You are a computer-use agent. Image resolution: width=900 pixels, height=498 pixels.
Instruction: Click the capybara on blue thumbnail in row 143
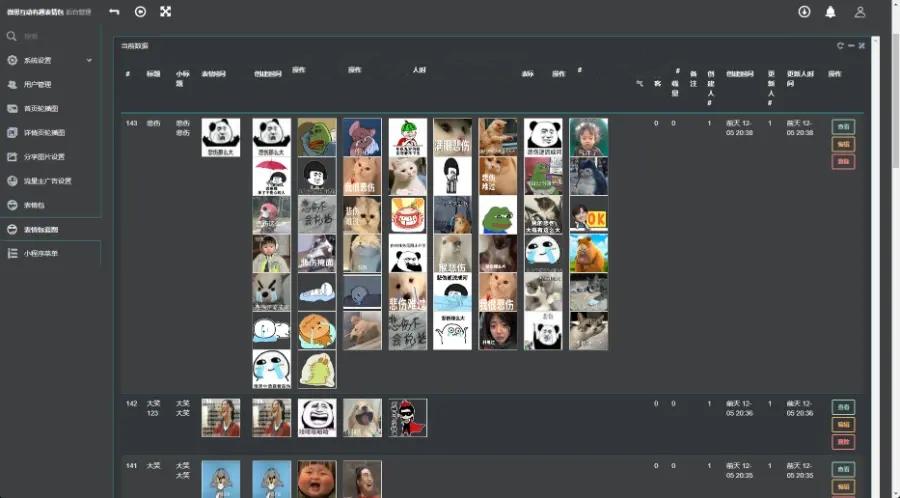click(588, 253)
